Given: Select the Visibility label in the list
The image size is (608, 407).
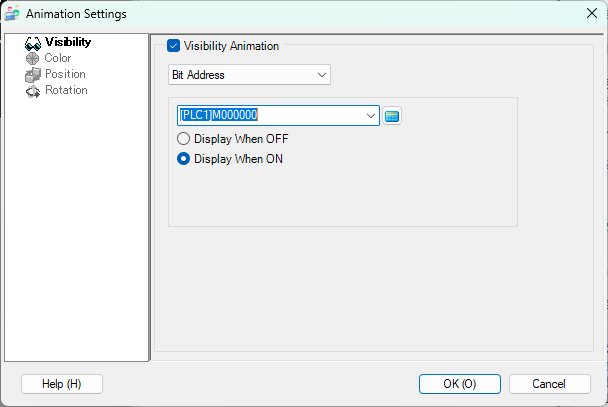Looking at the screenshot, I should tap(68, 42).
